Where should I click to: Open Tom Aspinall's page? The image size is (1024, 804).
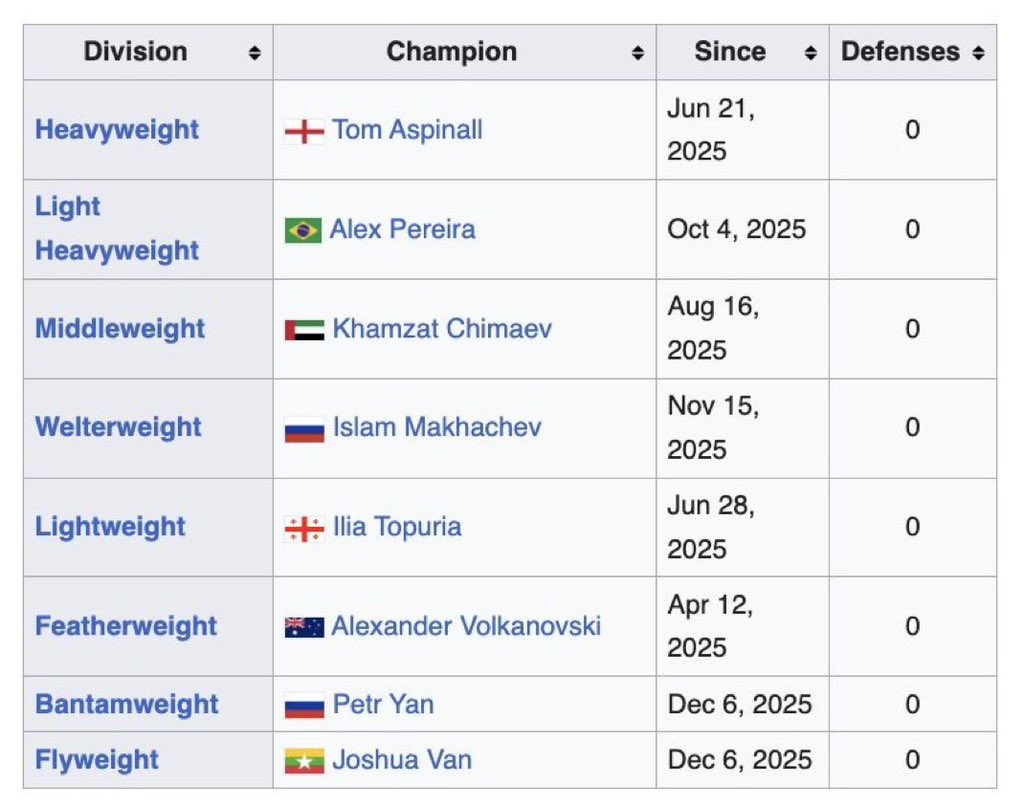[x=407, y=130]
